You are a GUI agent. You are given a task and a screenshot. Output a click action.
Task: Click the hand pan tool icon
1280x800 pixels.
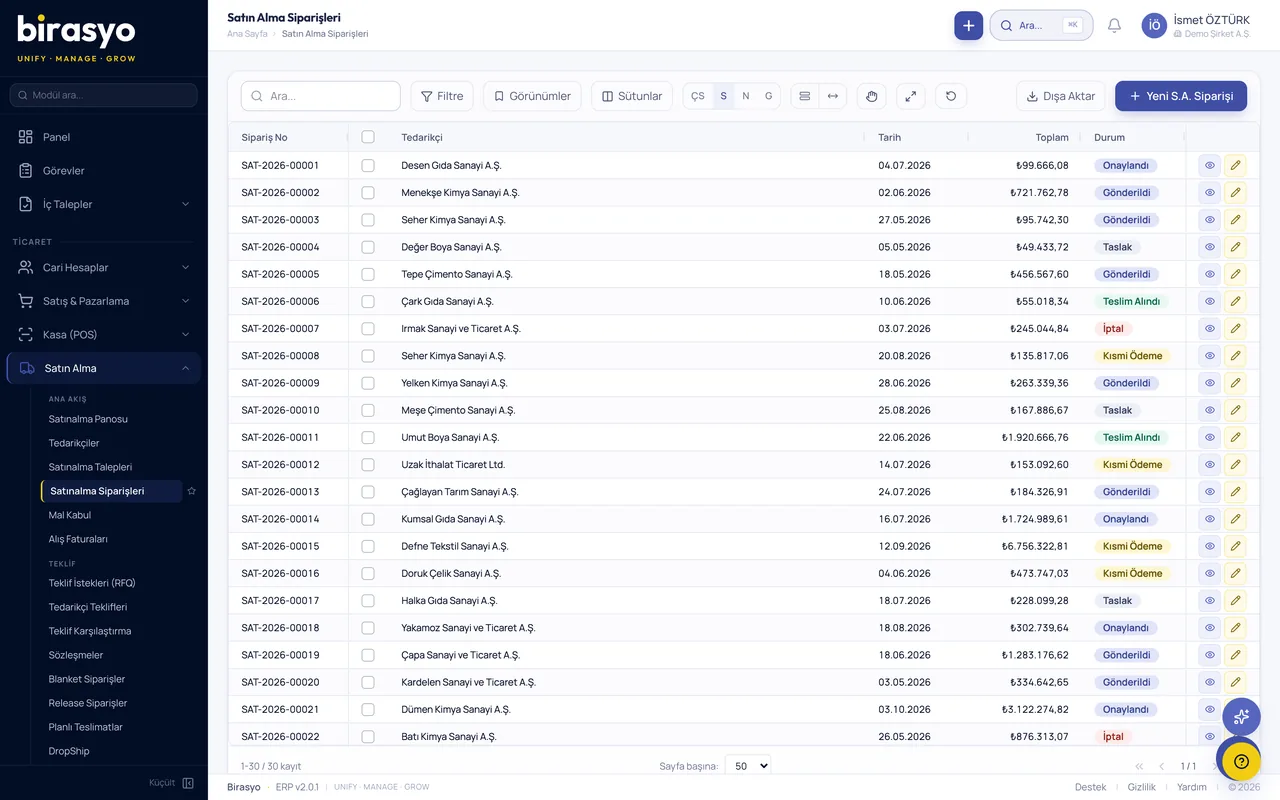[871, 96]
